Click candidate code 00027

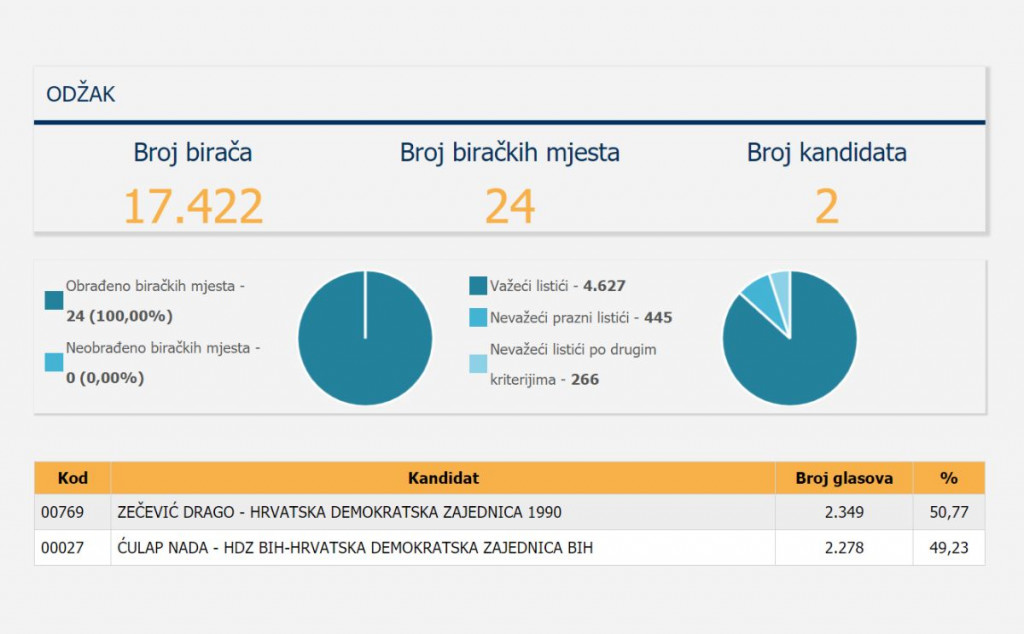63,547
